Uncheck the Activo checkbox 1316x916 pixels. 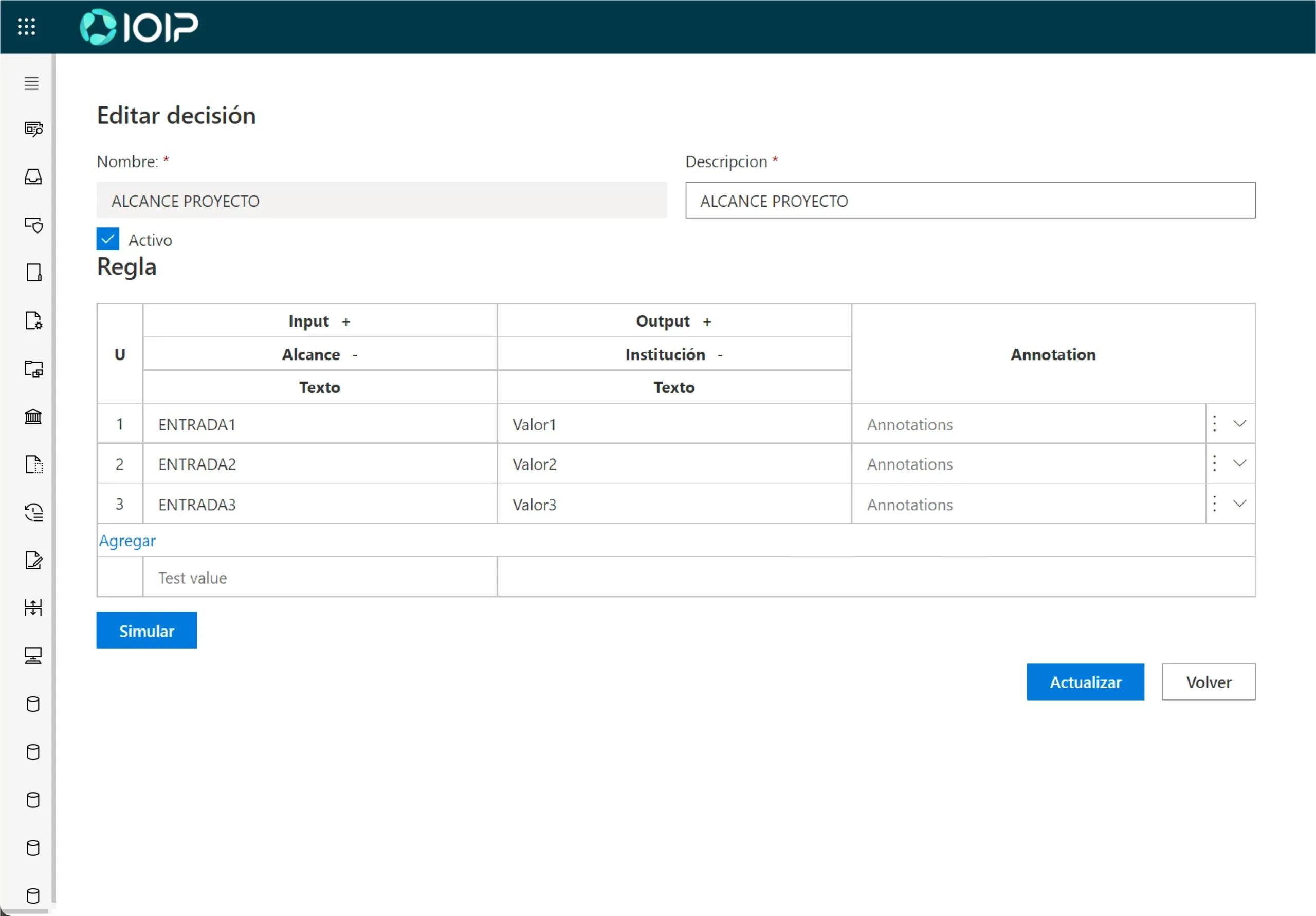point(108,239)
